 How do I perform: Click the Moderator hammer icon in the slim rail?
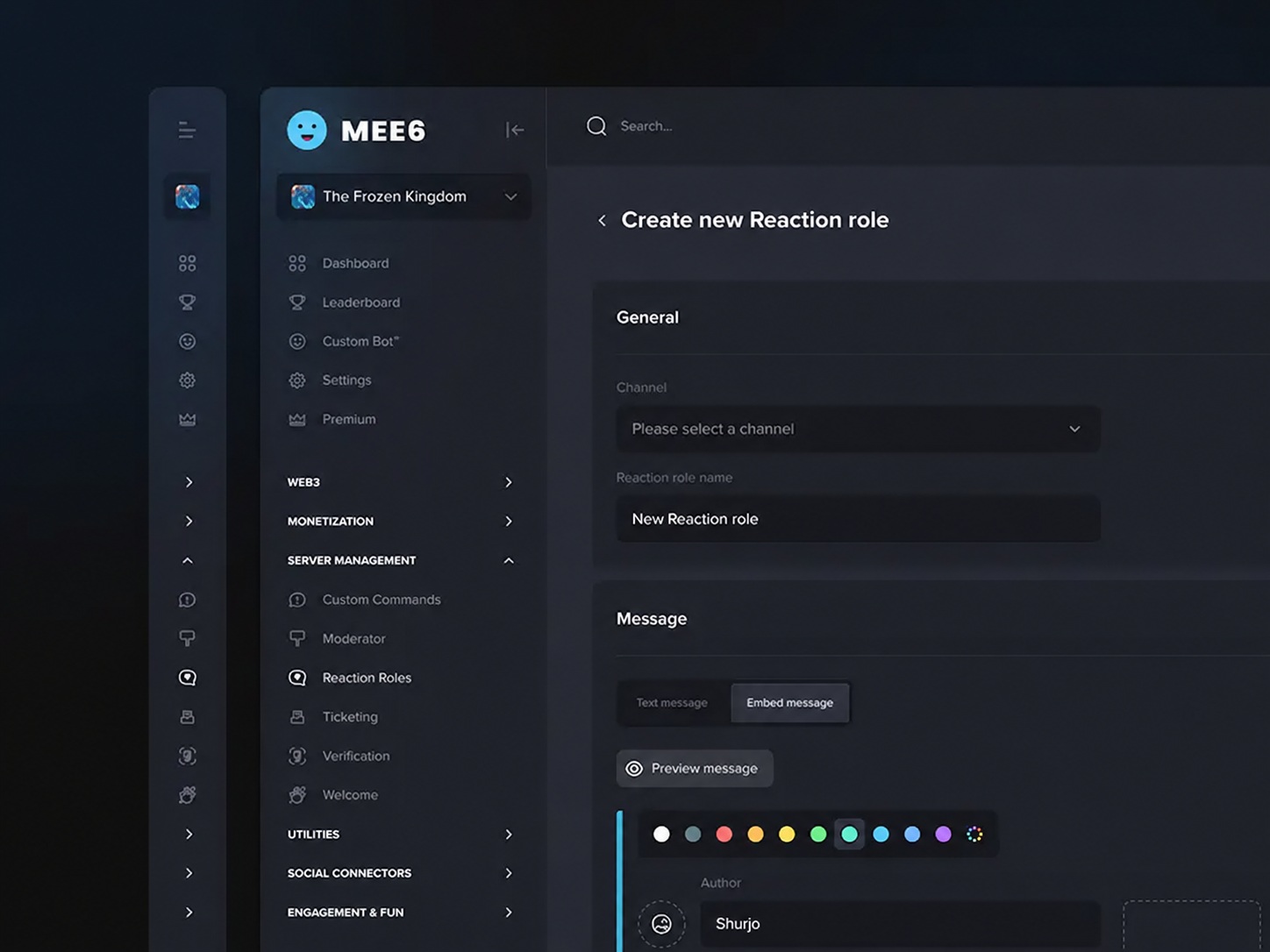pos(187,638)
